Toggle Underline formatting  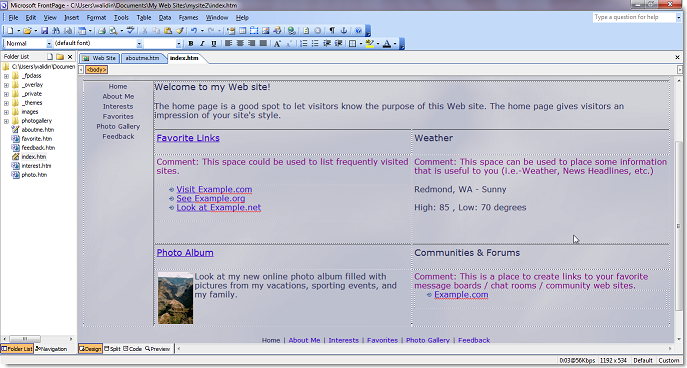click(x=213, y=43)
